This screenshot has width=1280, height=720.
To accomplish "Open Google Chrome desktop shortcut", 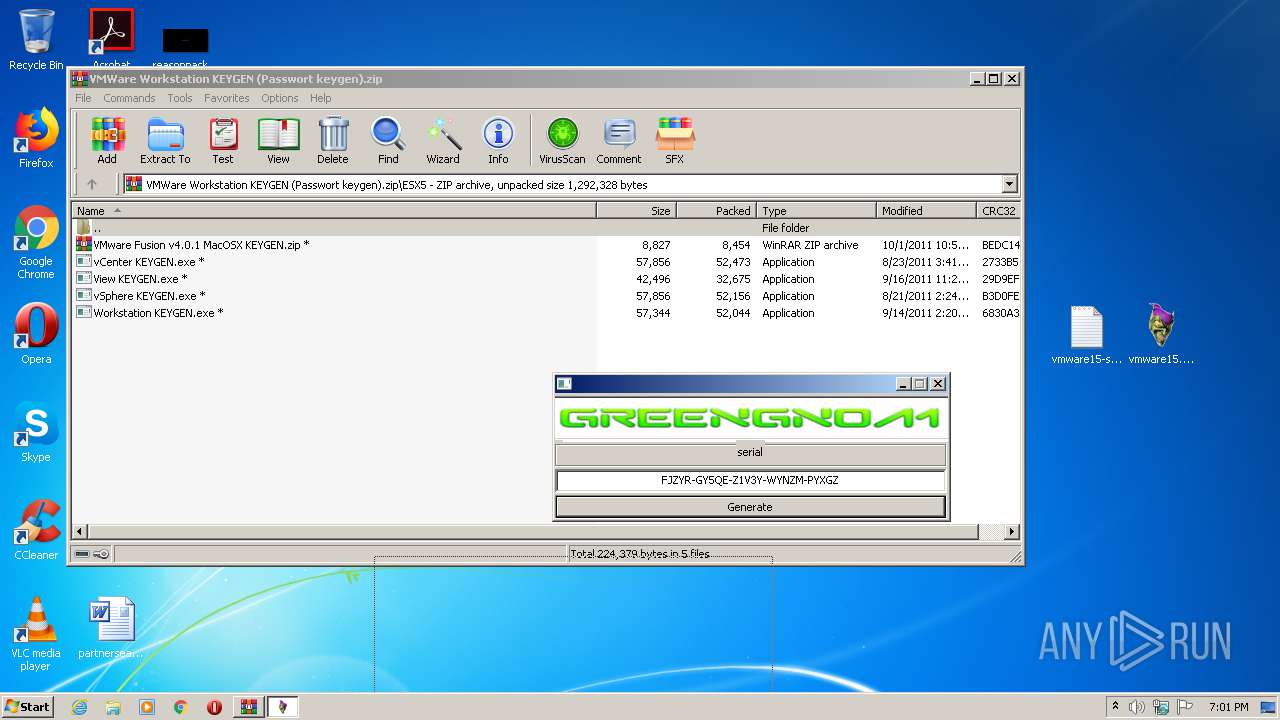I will [x=36, y=243].
